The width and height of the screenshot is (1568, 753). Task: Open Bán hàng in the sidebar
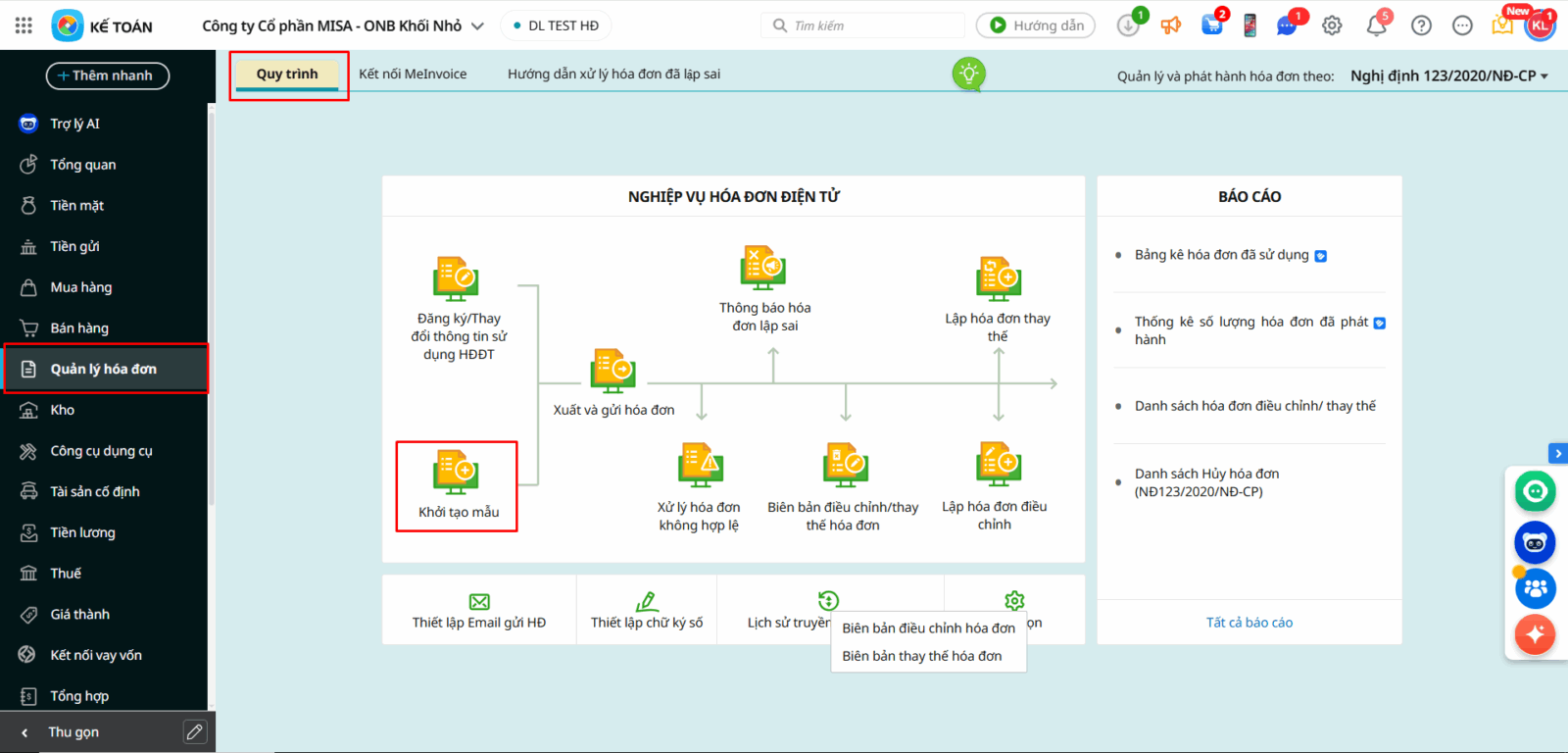click(x=79, y=328)
